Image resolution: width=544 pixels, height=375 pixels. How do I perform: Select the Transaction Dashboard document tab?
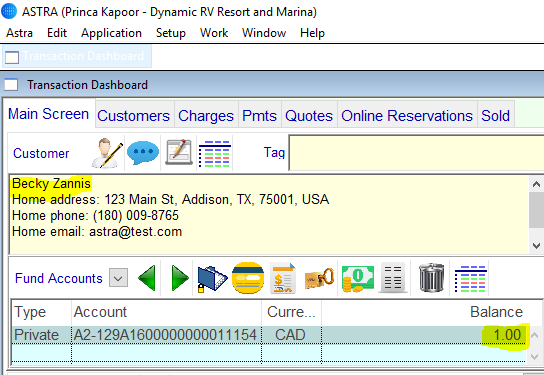77,56
